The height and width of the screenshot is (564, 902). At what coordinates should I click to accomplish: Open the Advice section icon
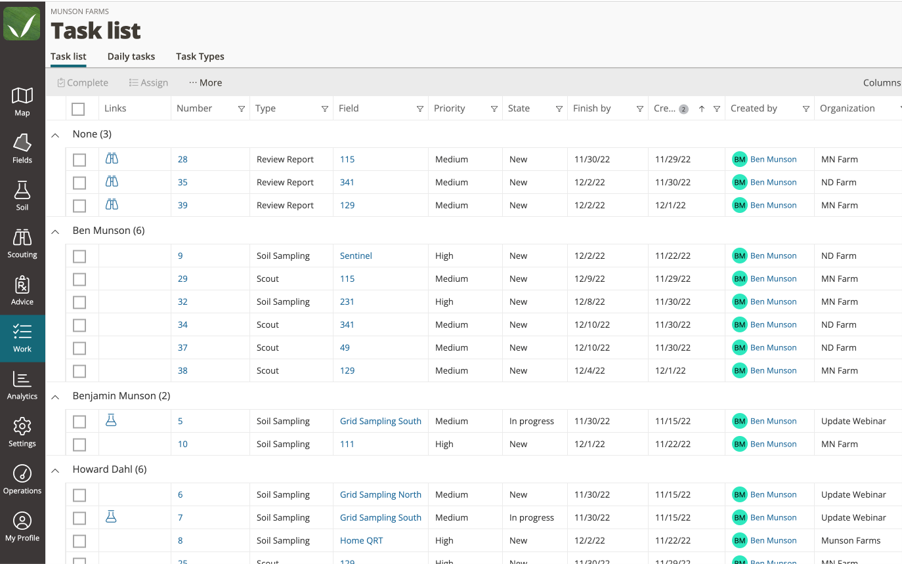click(22, 290)
